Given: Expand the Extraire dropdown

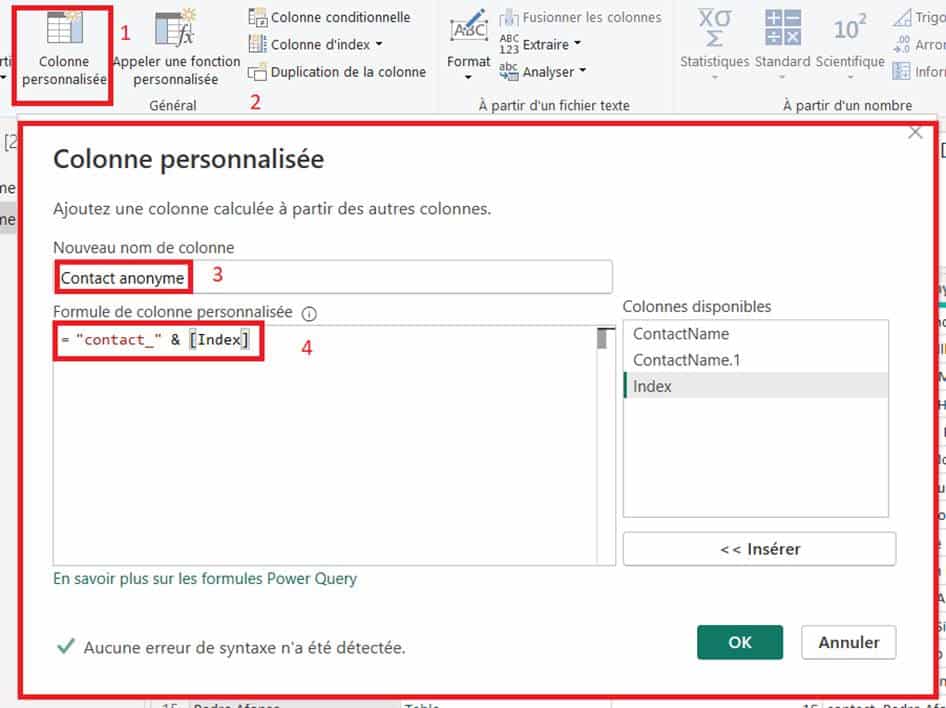Looking at the screenshot, I should point(575,44).
